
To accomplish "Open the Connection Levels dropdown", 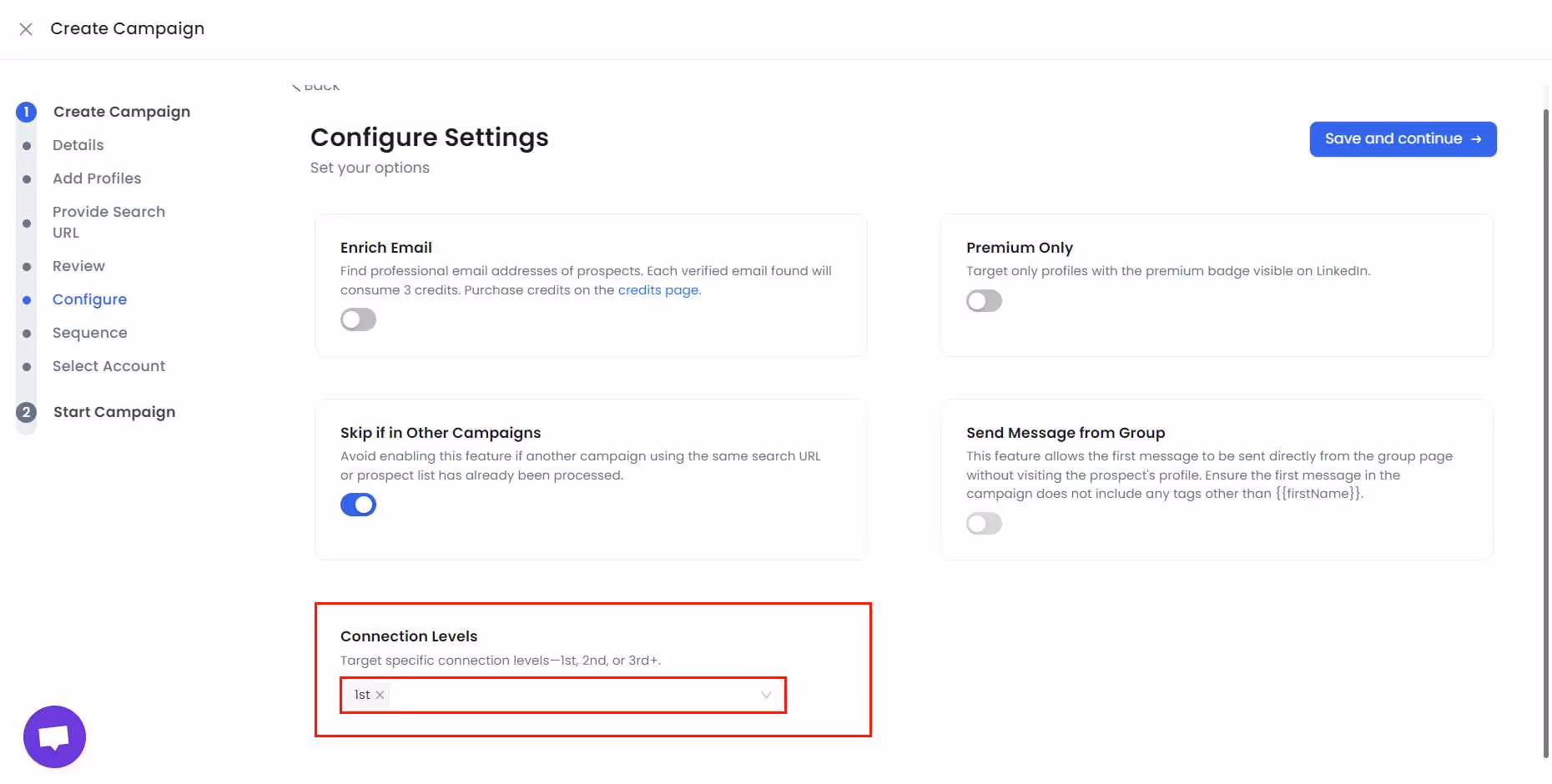I will pyautogui.click(x=765, y=695).
